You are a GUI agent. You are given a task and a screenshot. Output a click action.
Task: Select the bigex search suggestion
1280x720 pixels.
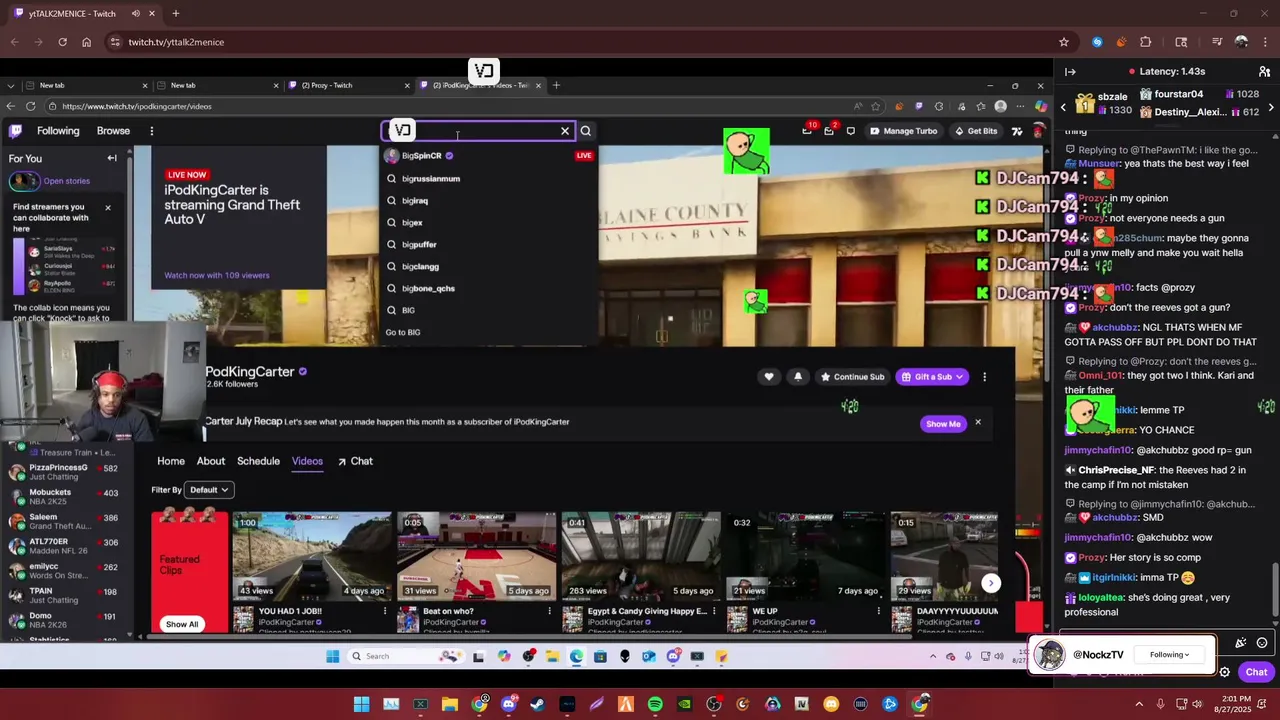[489, 222]
